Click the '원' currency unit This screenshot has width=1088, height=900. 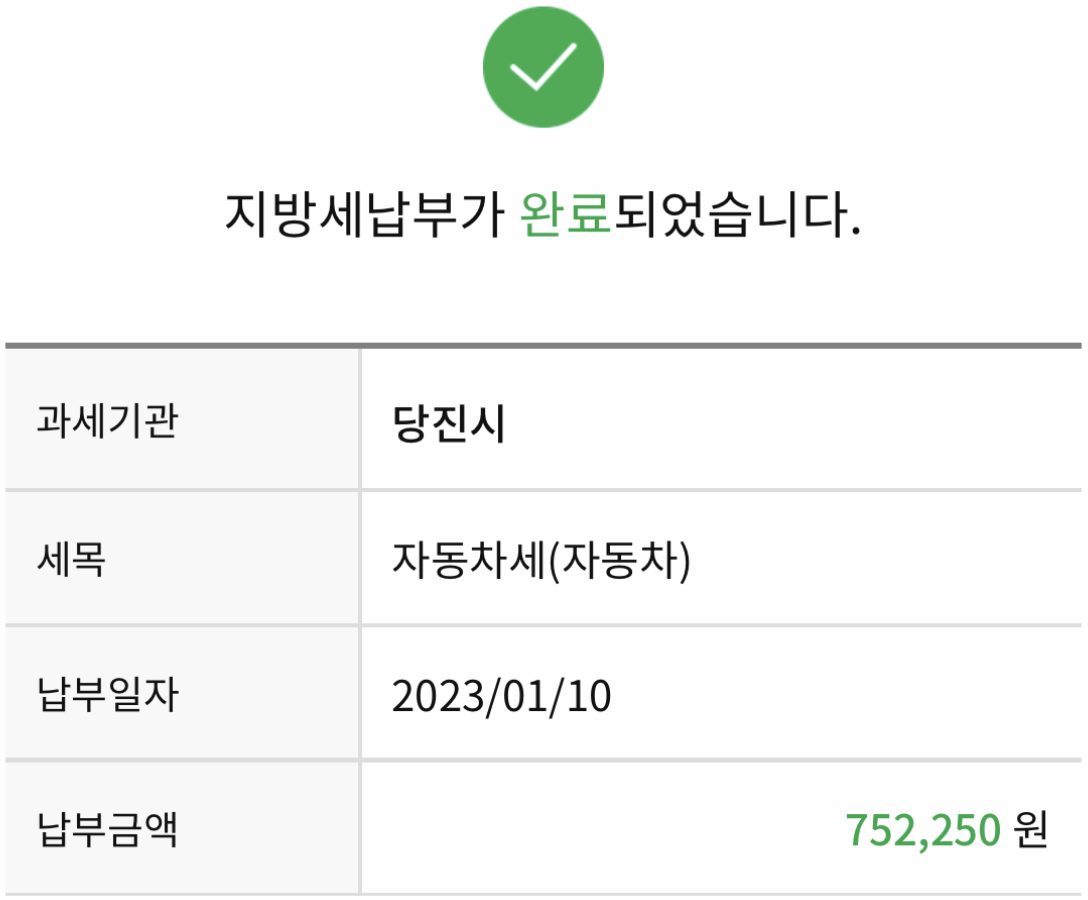1030,830
